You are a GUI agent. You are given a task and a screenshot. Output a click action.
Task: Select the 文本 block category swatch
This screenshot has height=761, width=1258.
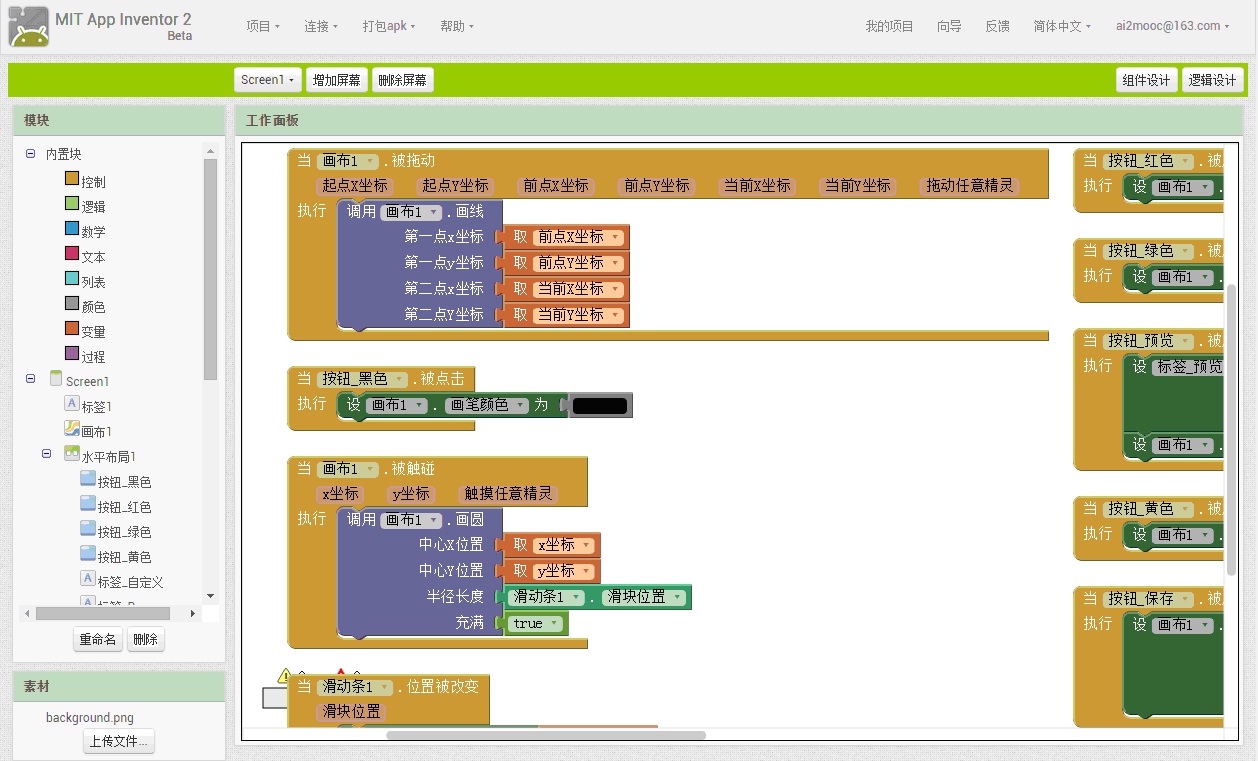tap(72, 254)
